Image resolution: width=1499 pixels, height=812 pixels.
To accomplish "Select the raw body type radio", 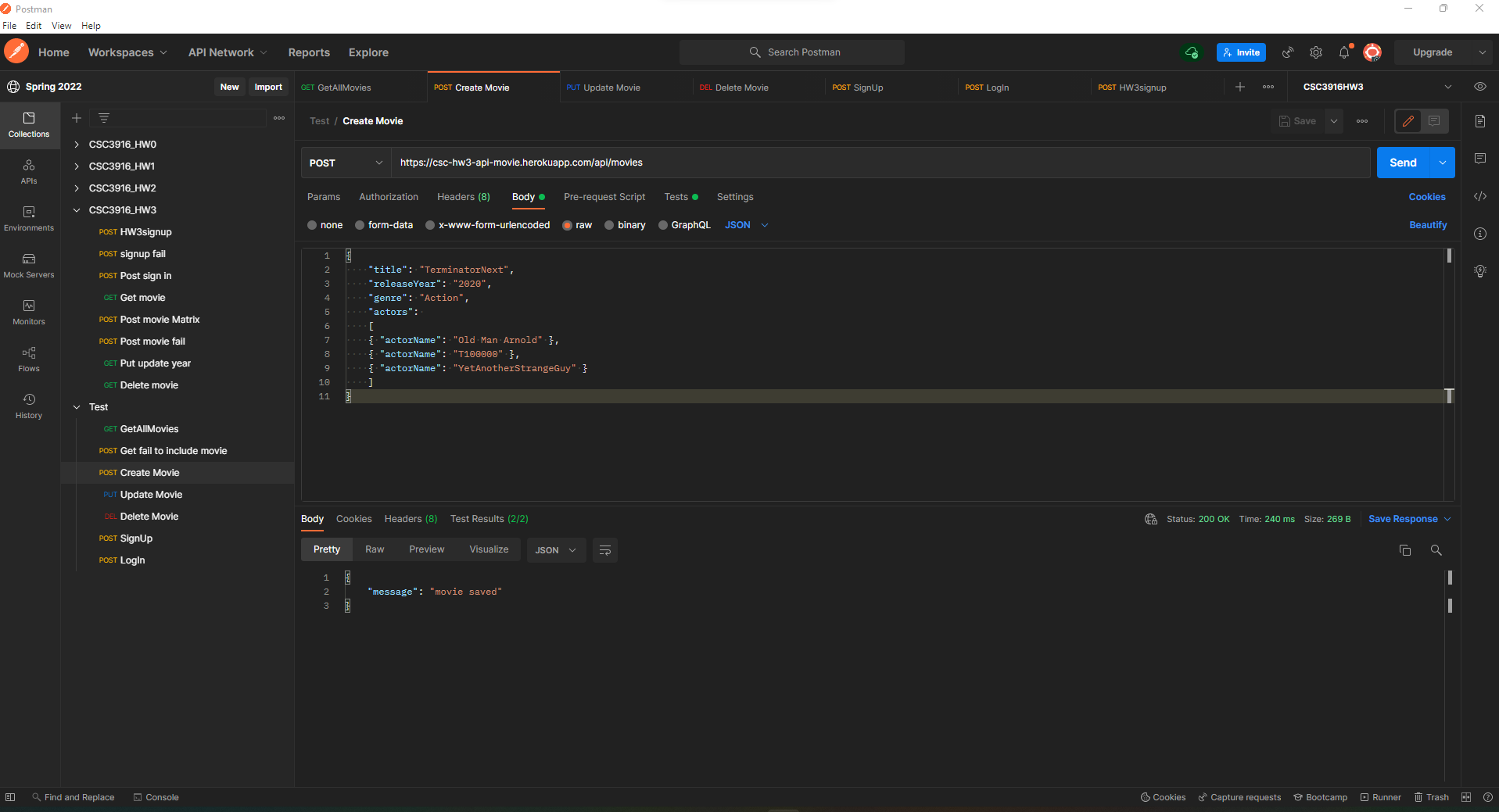I will point(568,225).
